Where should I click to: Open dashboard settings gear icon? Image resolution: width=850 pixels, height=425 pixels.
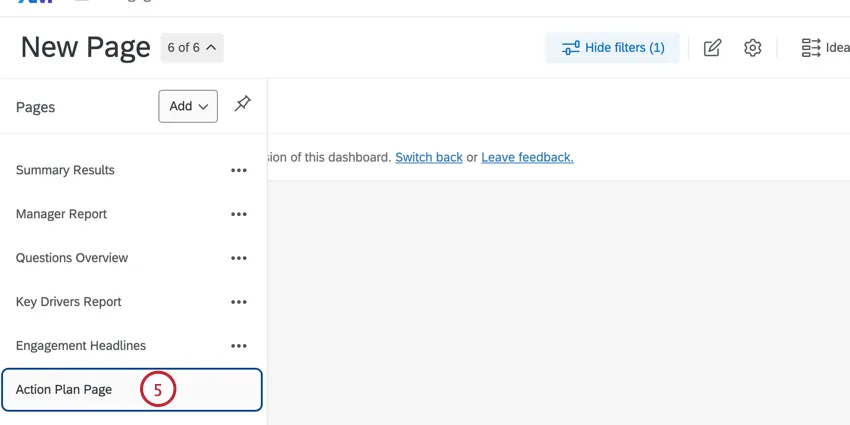(753, 48)
